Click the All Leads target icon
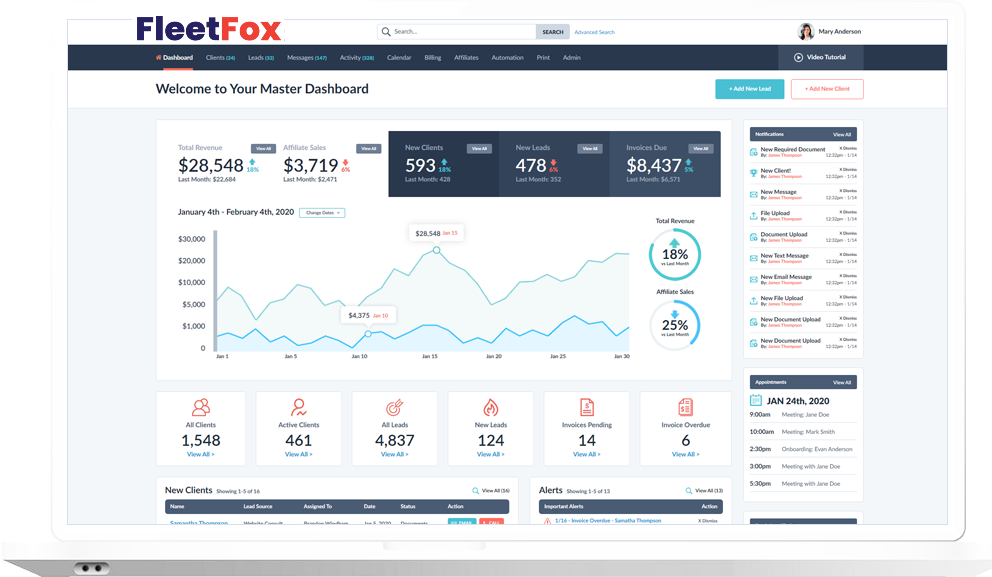Viewport: 992px width, 577px height. [x=395, y=407]
